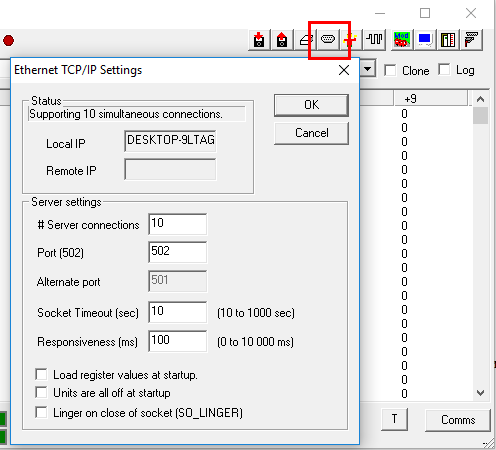Minimize the main window
Image resolution: width=496 pixels, height=450 pixels.
click(380, 13)
